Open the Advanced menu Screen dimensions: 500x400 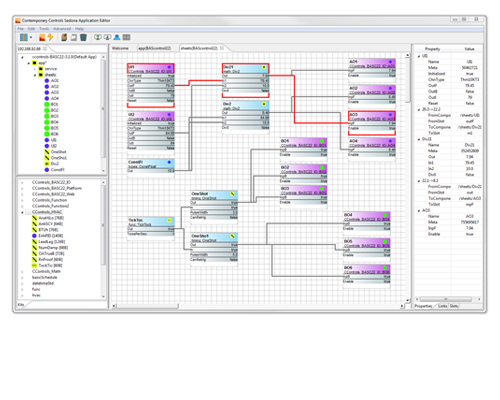pos(62,29)
